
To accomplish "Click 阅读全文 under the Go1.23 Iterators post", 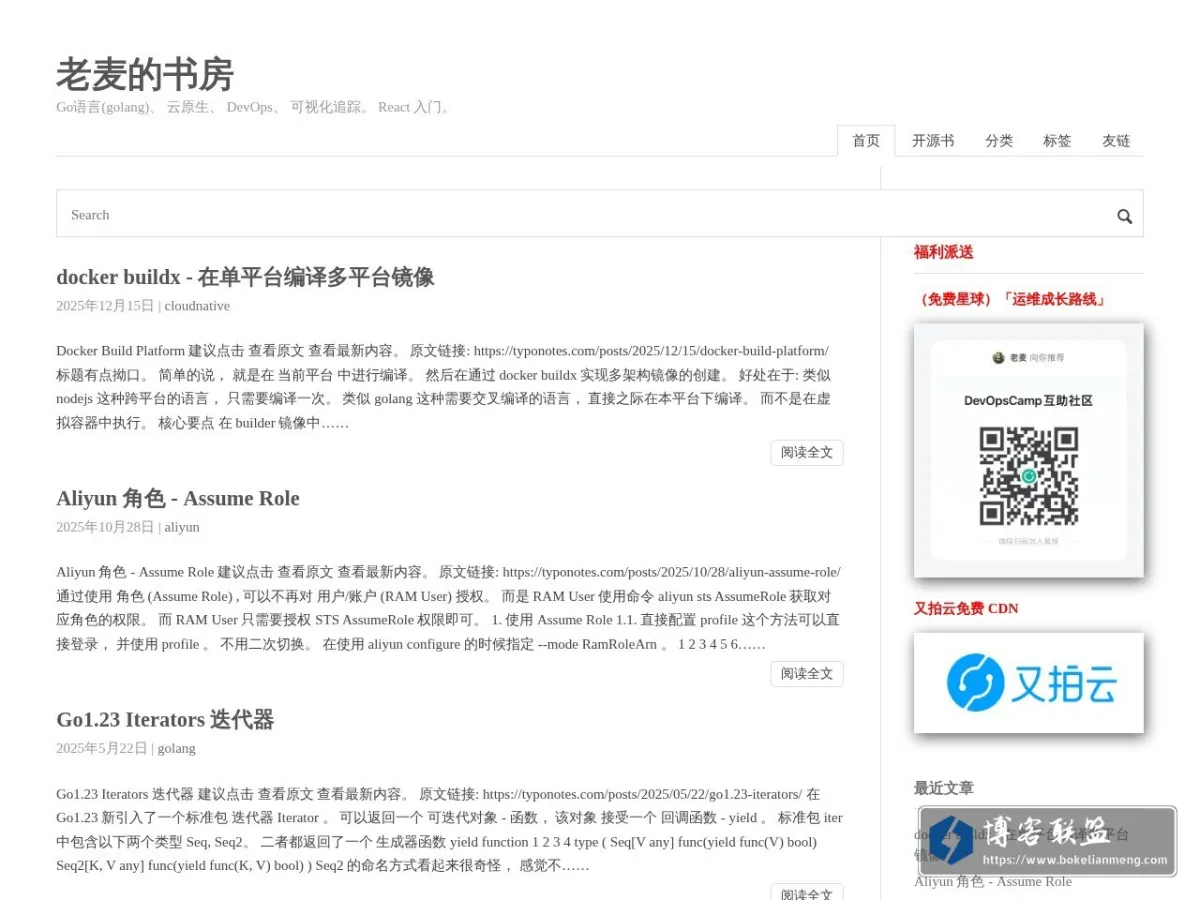I will [807, 892].
